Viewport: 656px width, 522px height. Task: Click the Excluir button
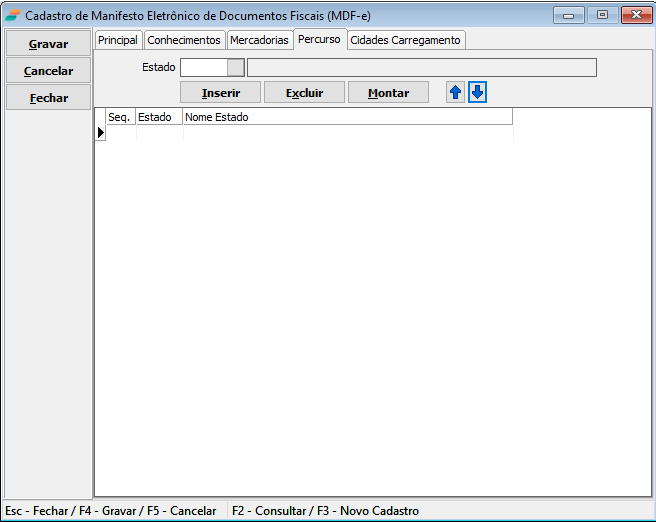pos(304,92)
